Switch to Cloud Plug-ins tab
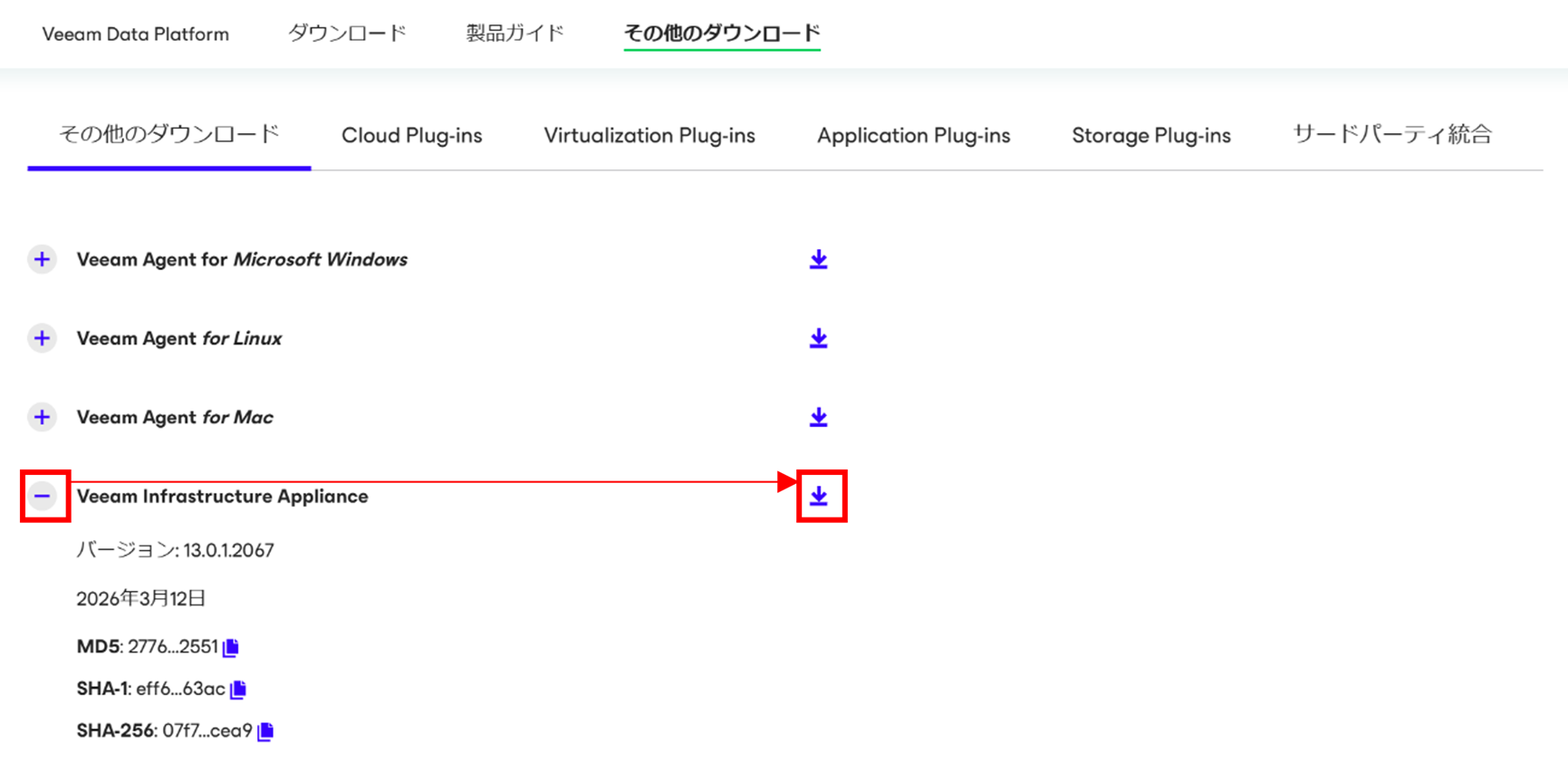The width and height of the screenshot is (1568, 774). click(411, 136)
